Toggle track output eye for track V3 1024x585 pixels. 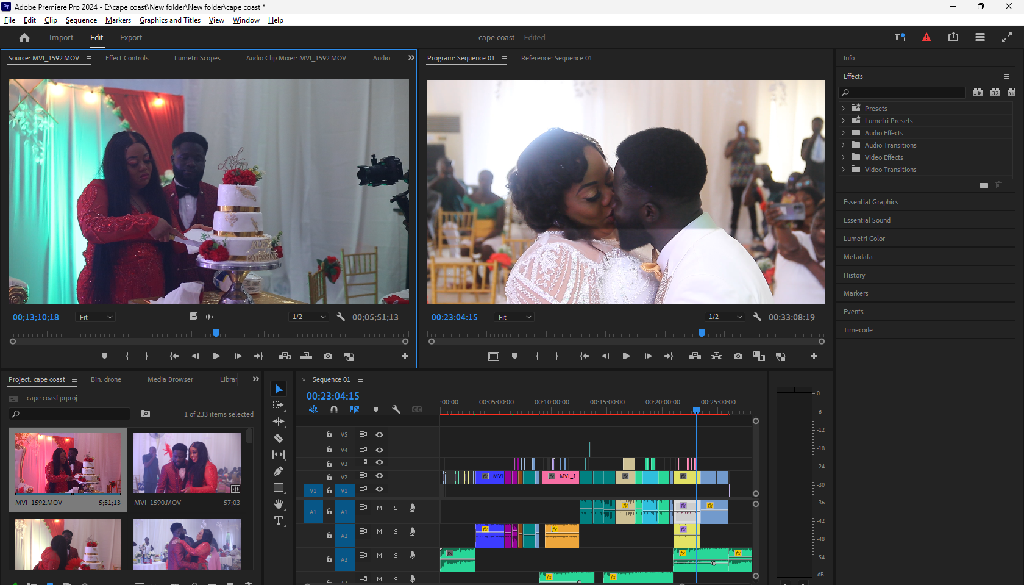point(379,461)
